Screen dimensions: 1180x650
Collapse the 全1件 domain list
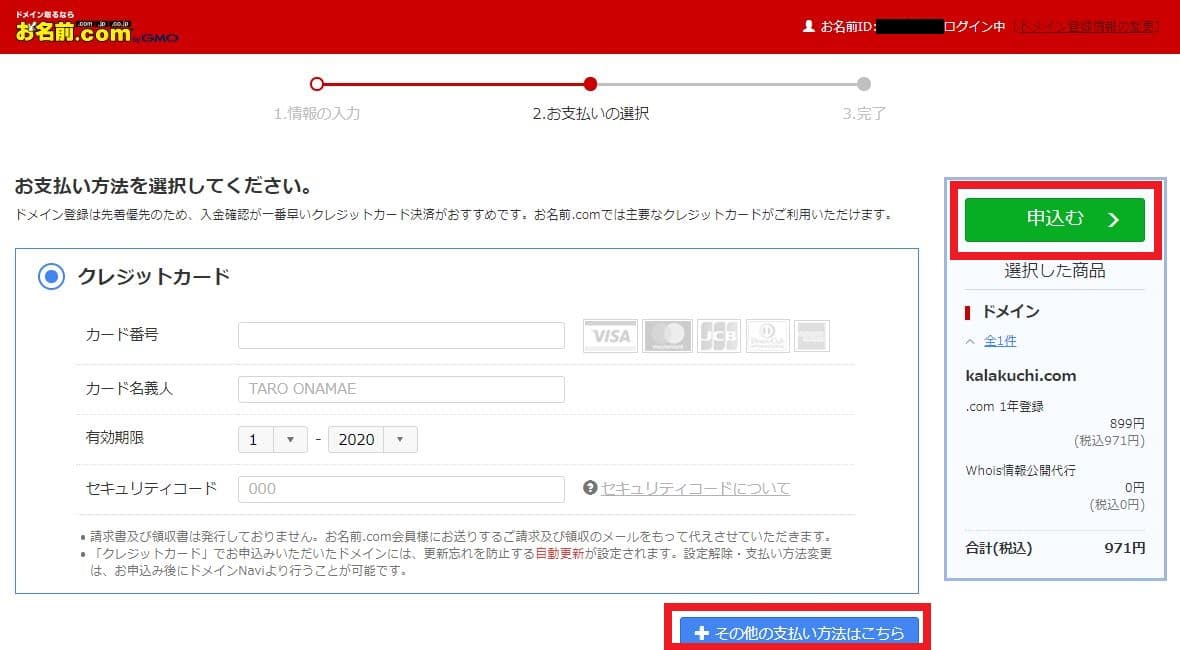[x=992, y=341]
